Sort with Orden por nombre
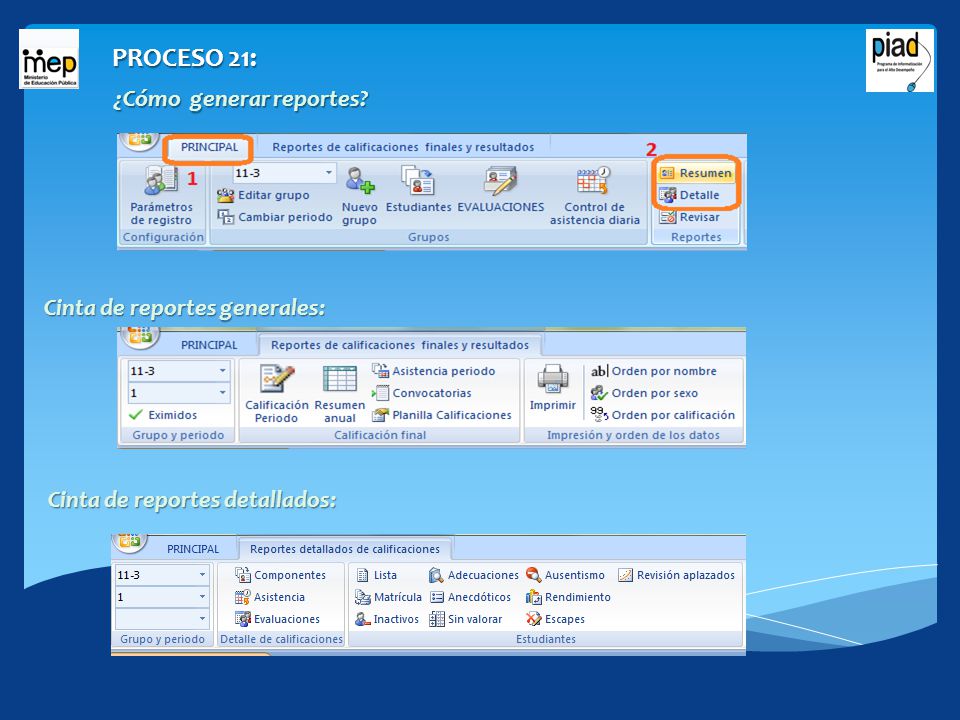Screen dimensions: 960x720 653,371
